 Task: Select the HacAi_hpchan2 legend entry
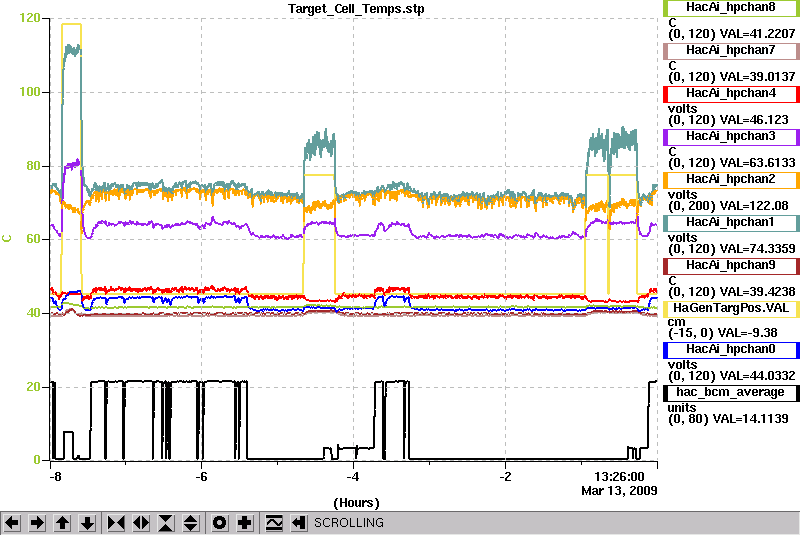point(731,180)
